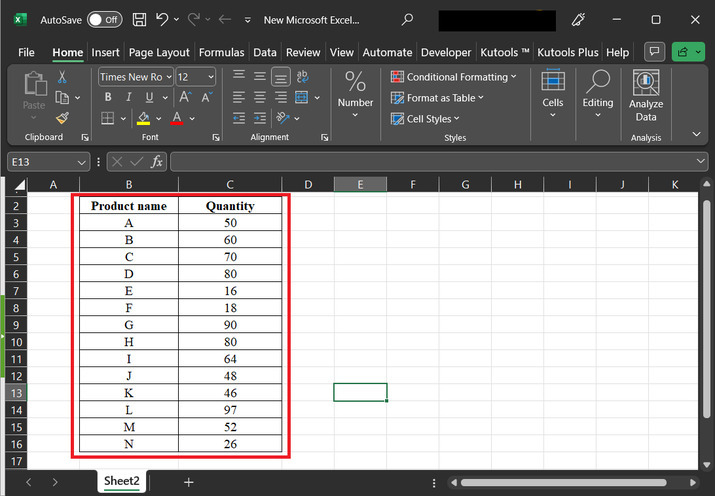This screenshot has width=715, height=496.
Task: Open Analyze Data tool
Action: pos(645,97)
